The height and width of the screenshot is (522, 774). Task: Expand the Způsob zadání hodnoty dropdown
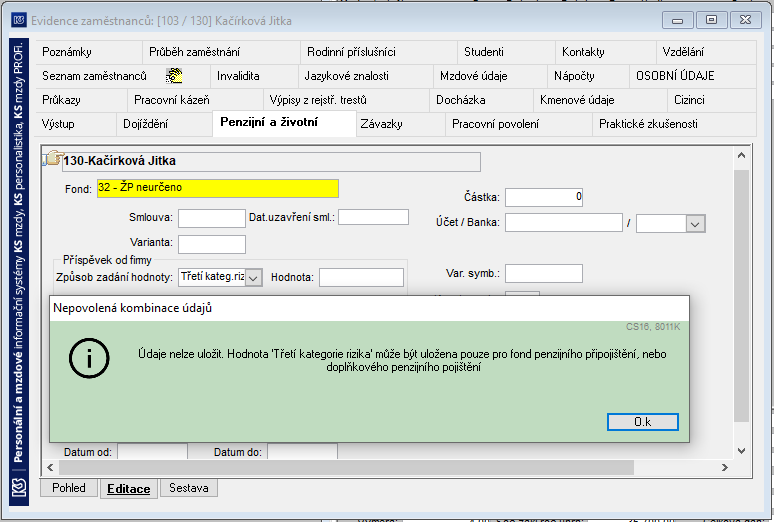pos(253,278)
